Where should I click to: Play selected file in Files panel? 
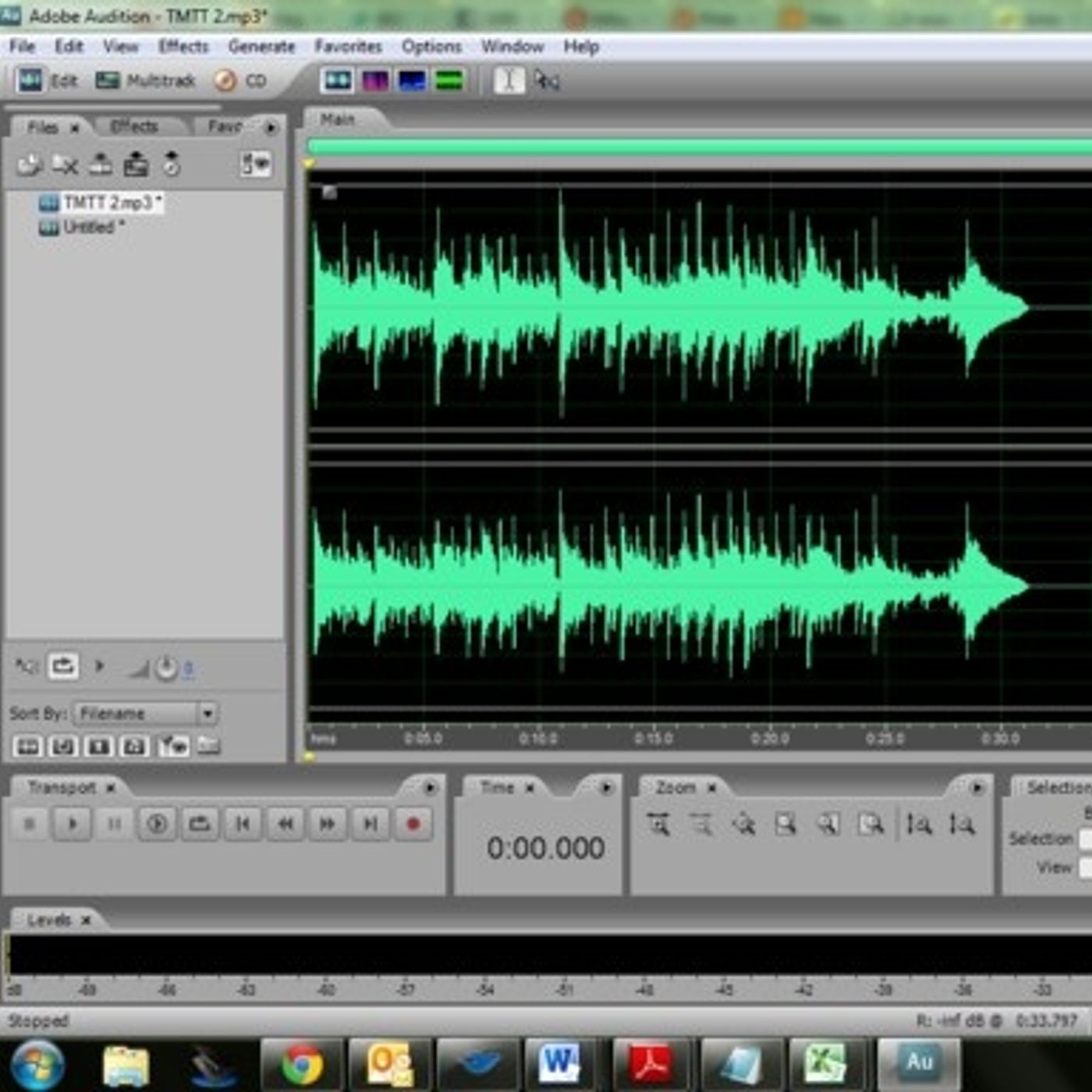99,666
